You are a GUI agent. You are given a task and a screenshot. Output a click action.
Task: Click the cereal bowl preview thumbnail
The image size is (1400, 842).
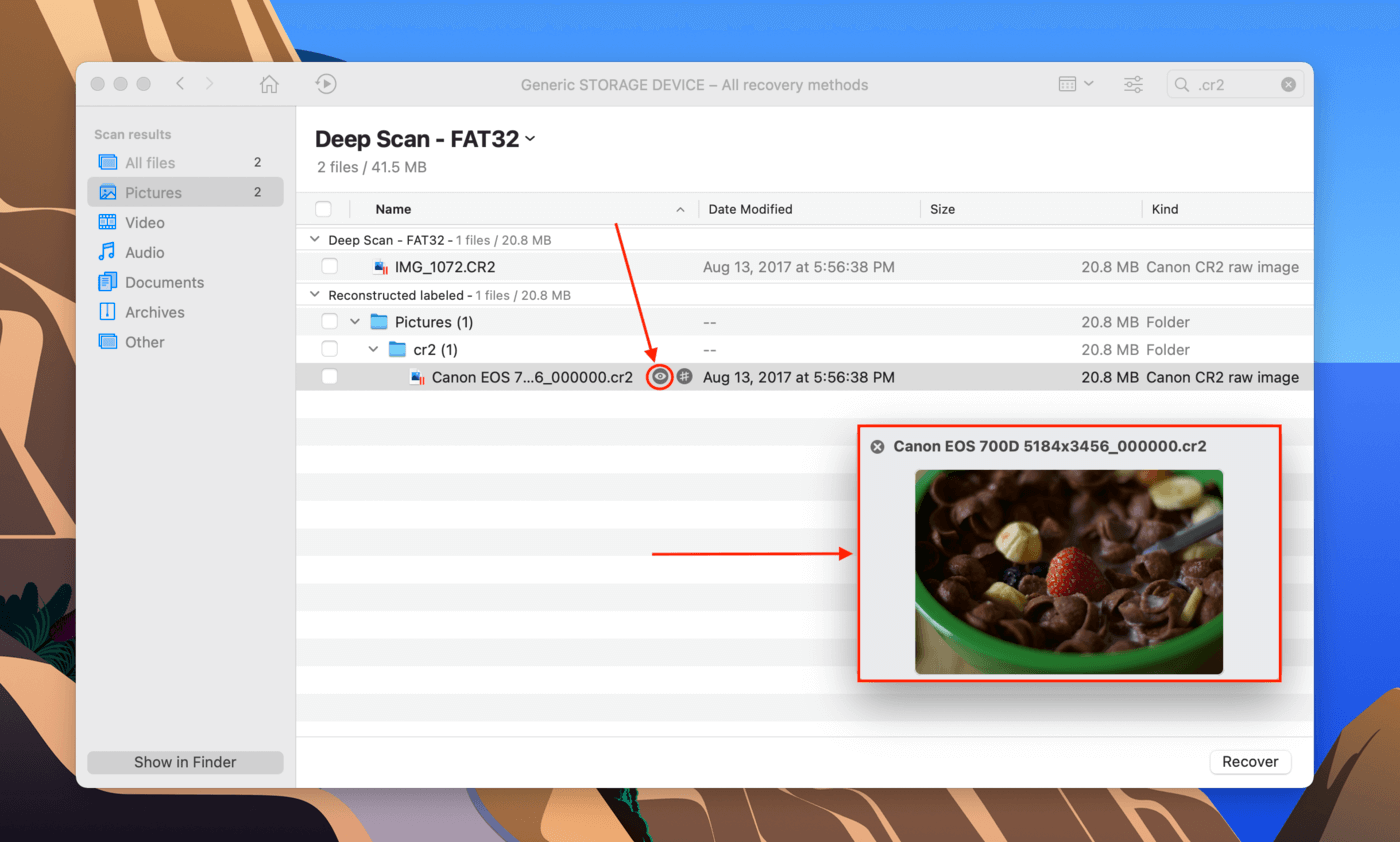click(x=1069, y=571)
